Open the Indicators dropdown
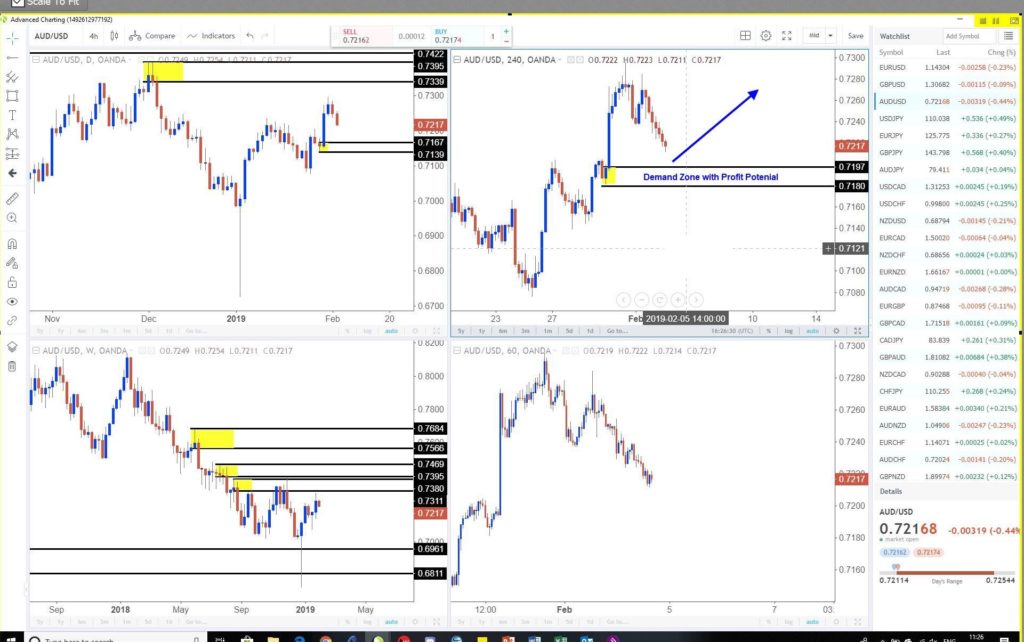Viewport: 1024px width, 642px height. coord(213,36)
